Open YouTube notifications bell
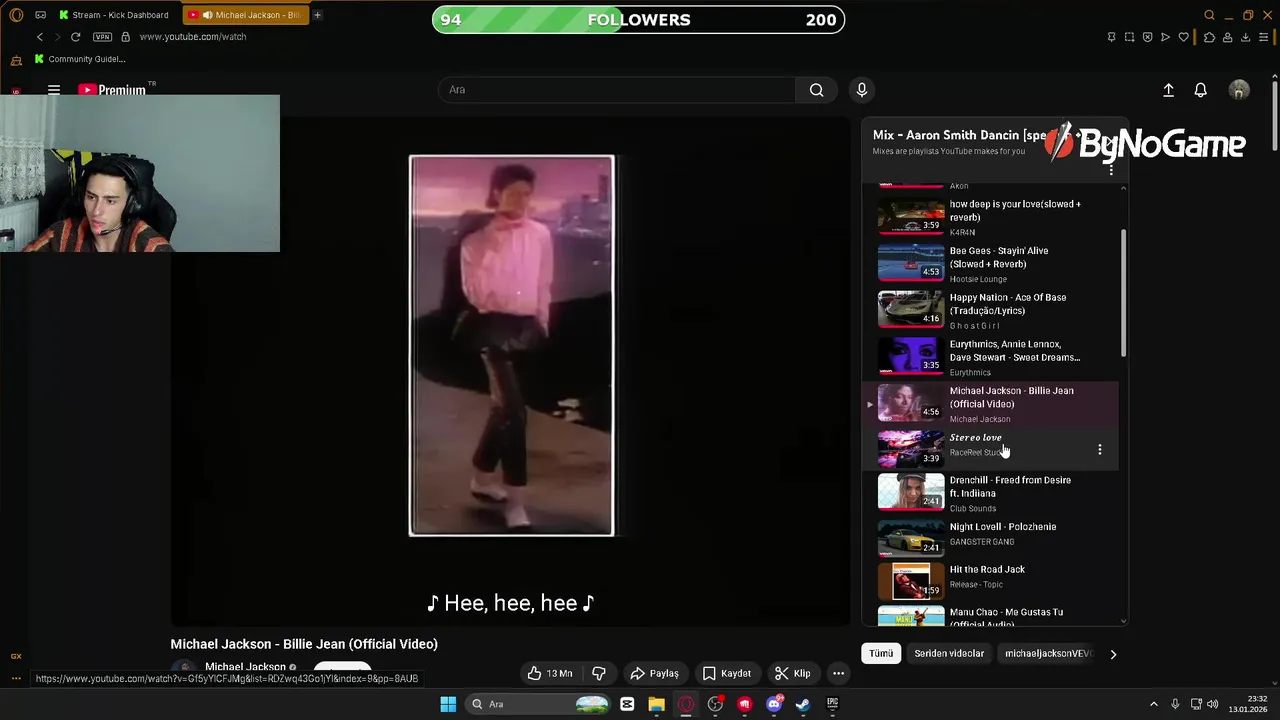 coord(1201,90)
